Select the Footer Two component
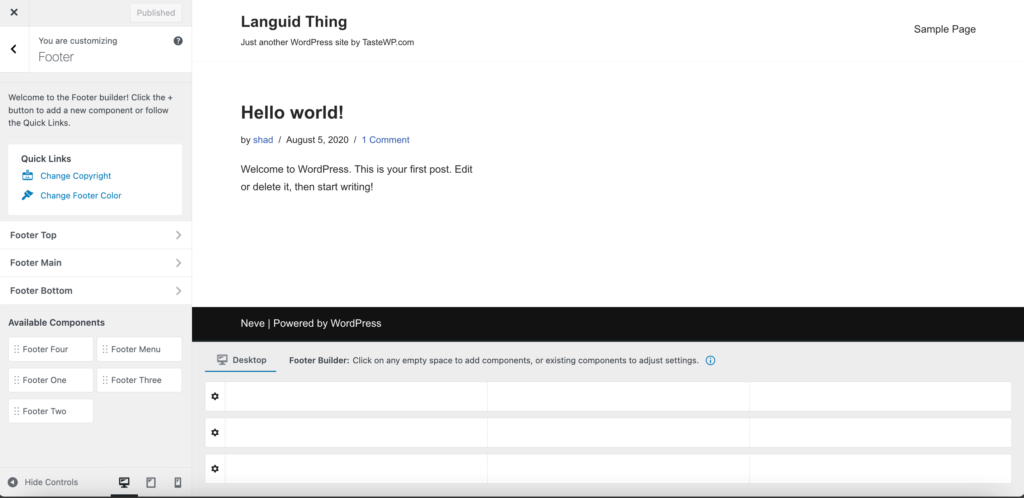 point(51,411)
